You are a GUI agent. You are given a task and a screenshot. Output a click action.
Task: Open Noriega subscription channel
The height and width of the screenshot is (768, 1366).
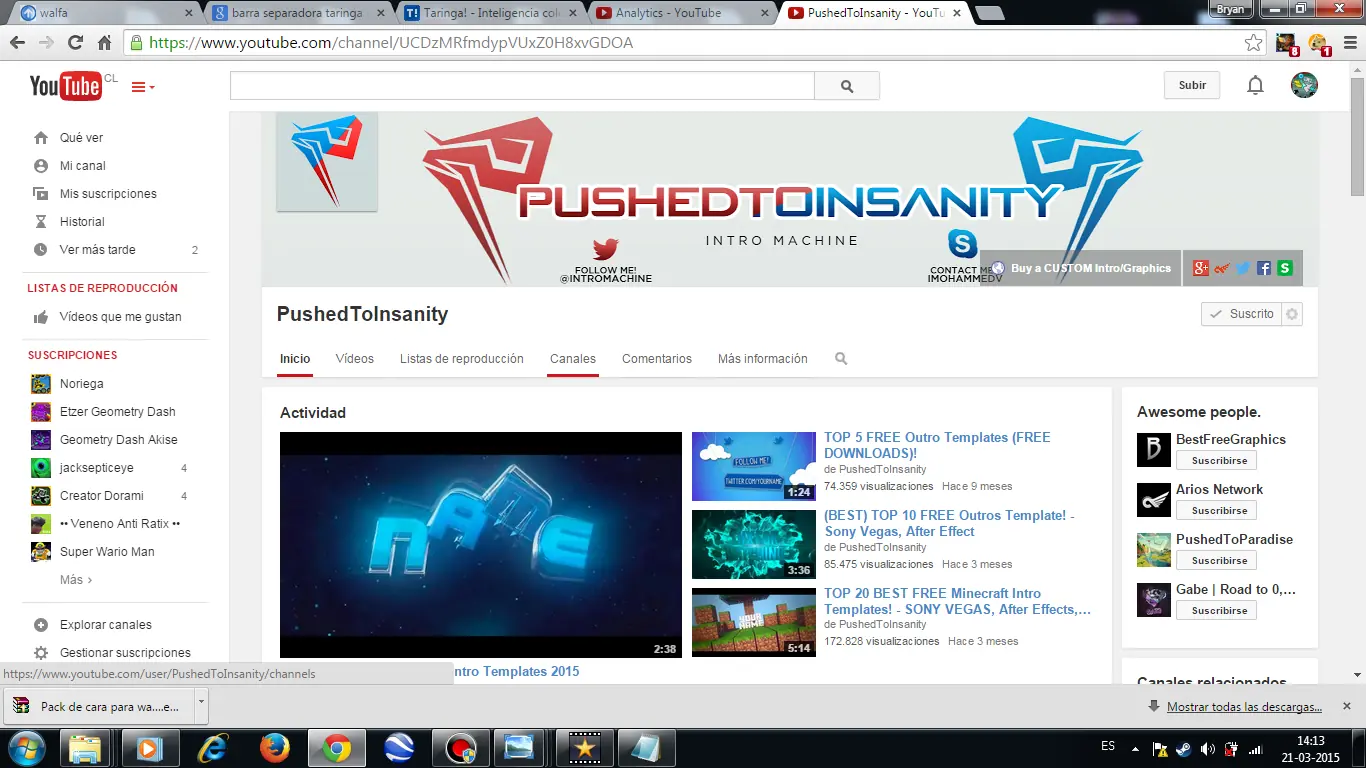point(80,384)
